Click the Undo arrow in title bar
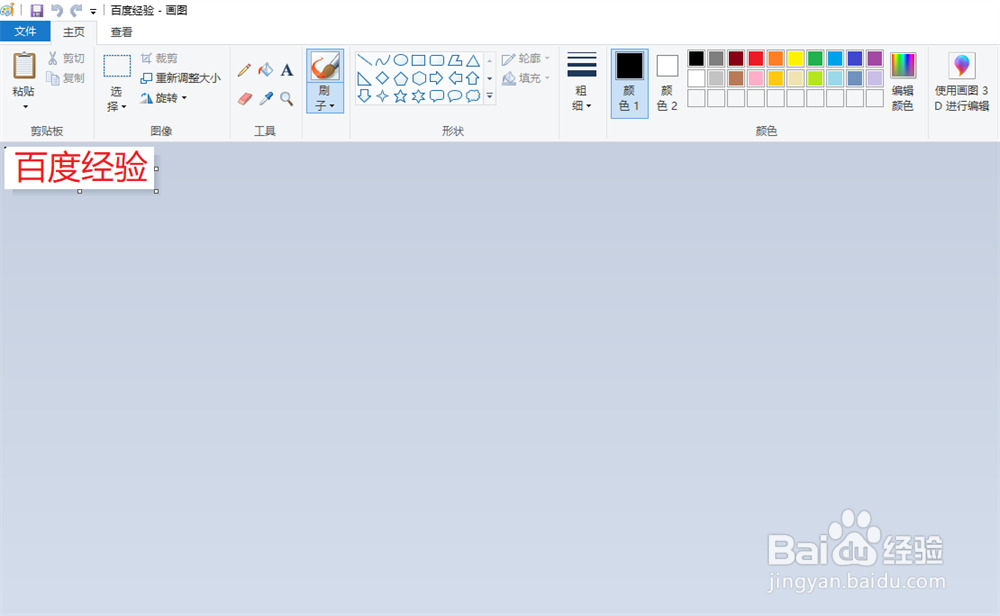Screen dimensions: 1000x616 [x=57, y=10]
